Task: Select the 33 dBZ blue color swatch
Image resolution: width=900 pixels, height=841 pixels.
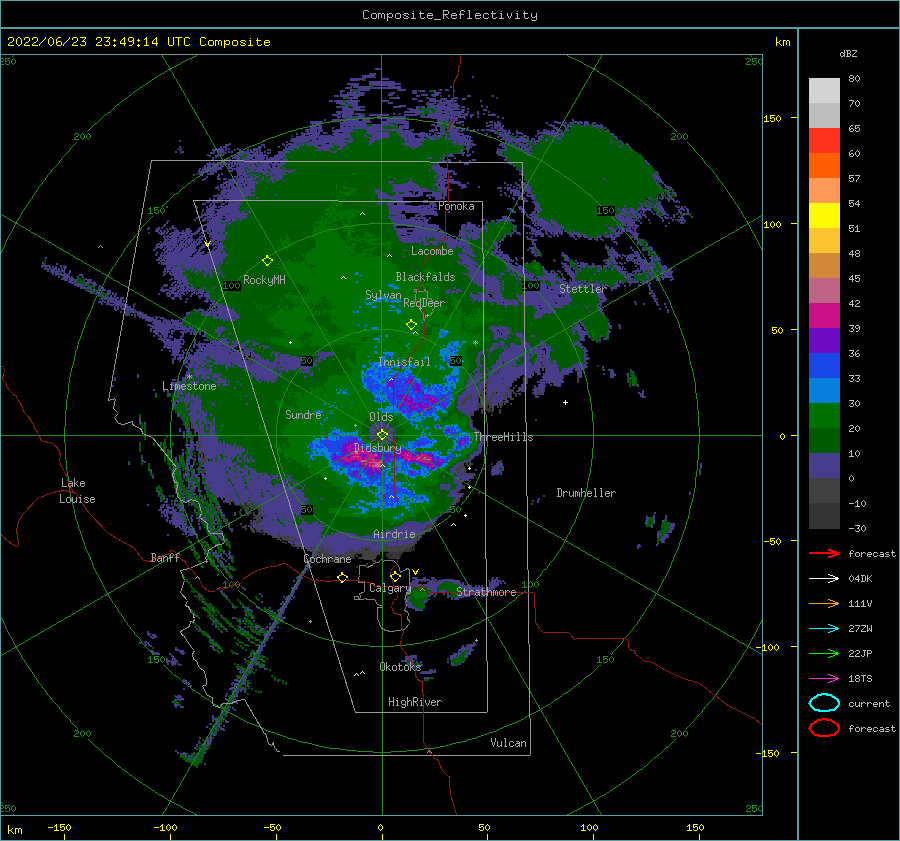Action: tap(824, 365)
